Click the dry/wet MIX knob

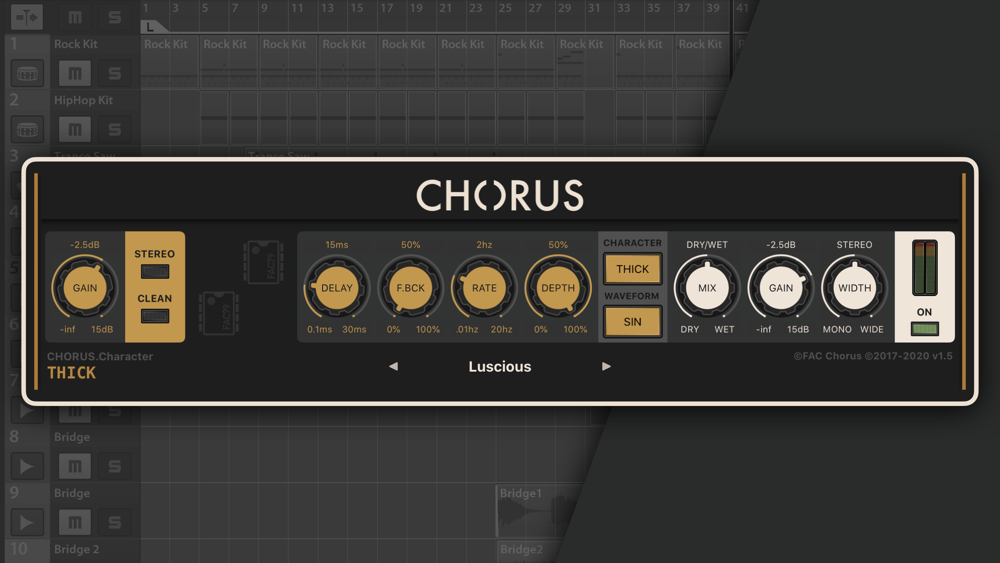[x=707, y=288]
